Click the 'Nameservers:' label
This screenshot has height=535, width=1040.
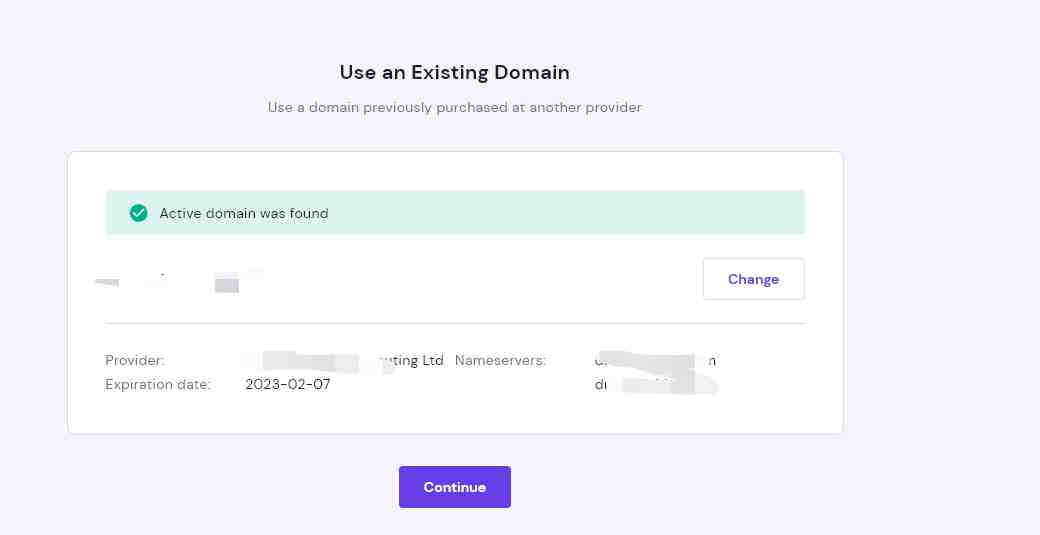(500, 361)
